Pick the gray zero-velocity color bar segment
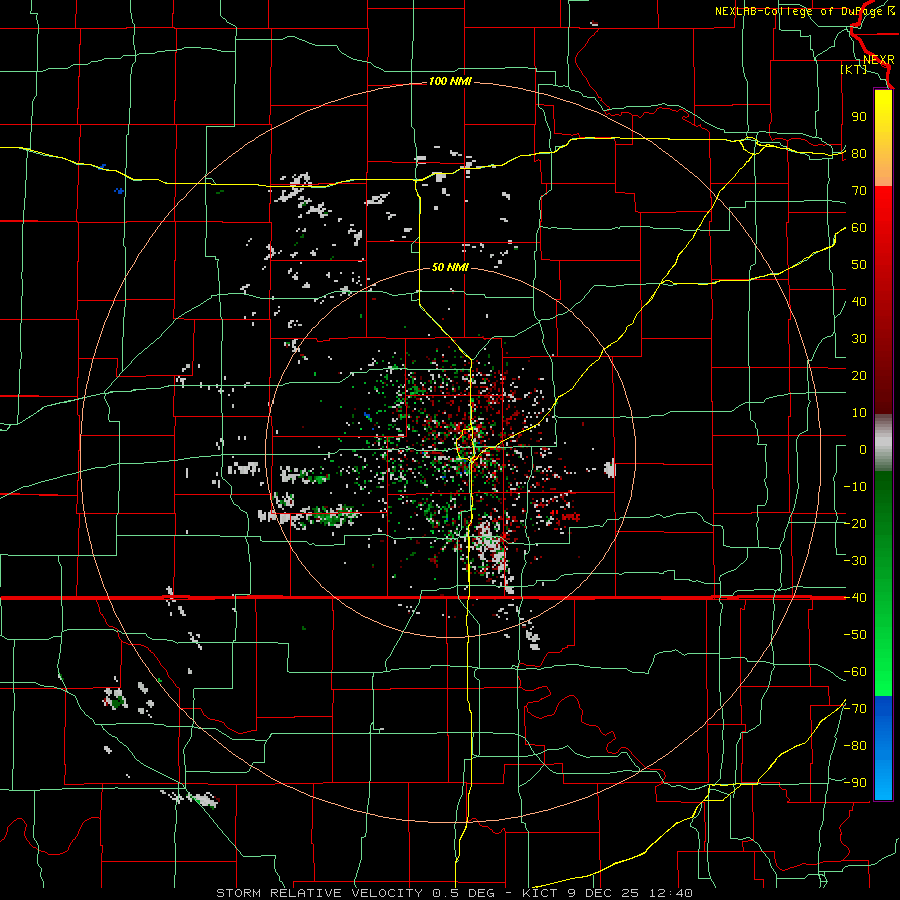 [883, 442]
